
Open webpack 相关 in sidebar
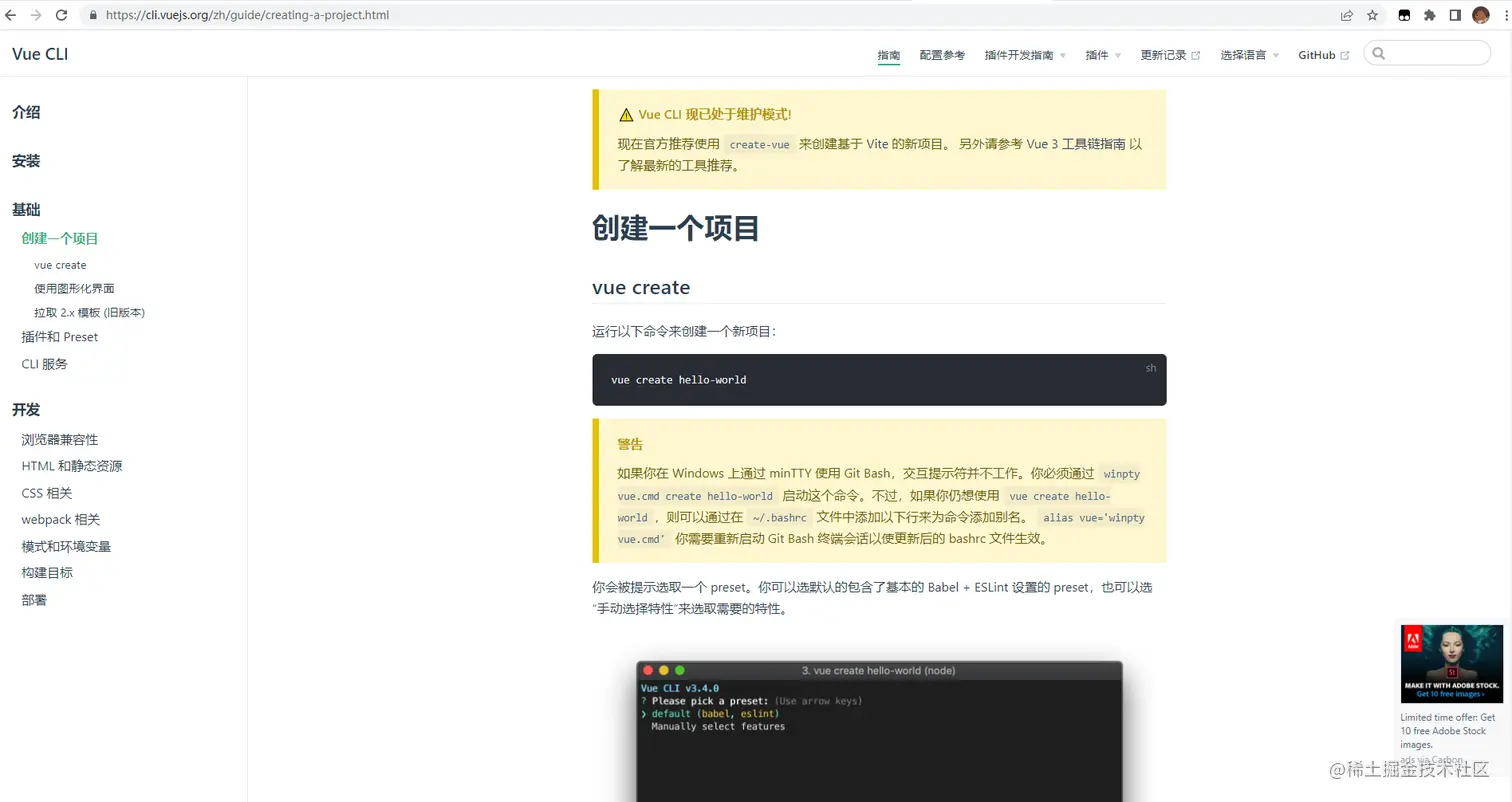click(61, 520)
